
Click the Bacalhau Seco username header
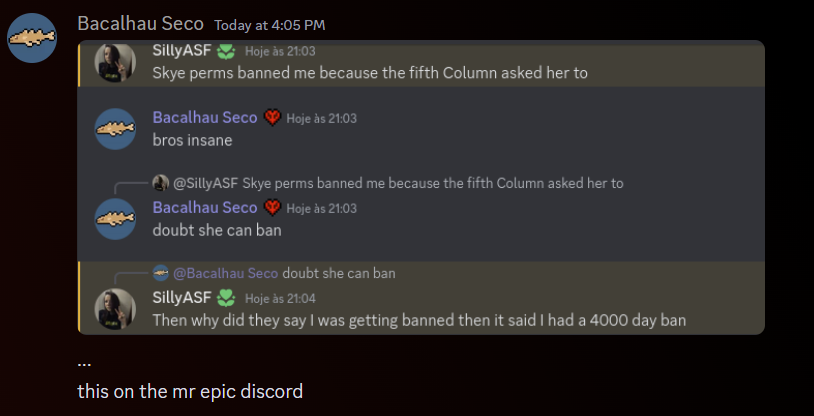[x=140, y=24]
